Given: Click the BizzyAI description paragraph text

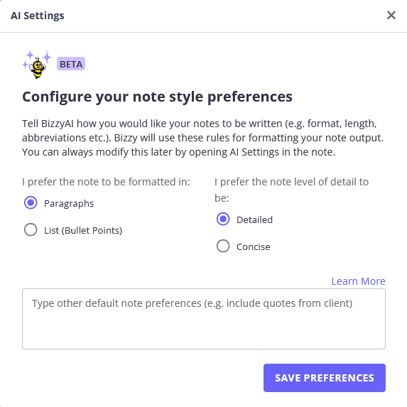Looking at the screenshot, I should (203, 138).
